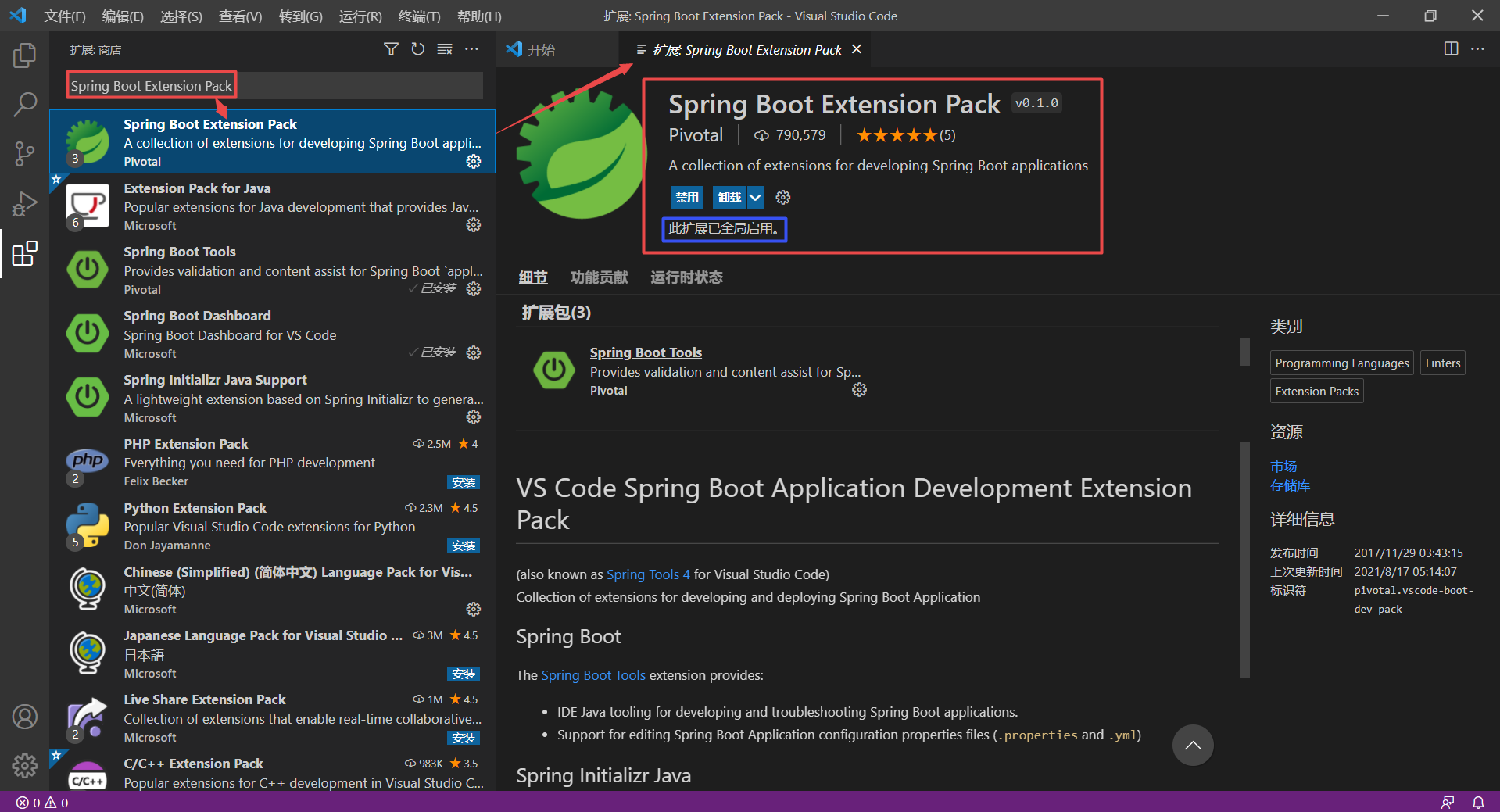Open the 转到(G) menu
The image size is (1500, 812).
point(300,16)
